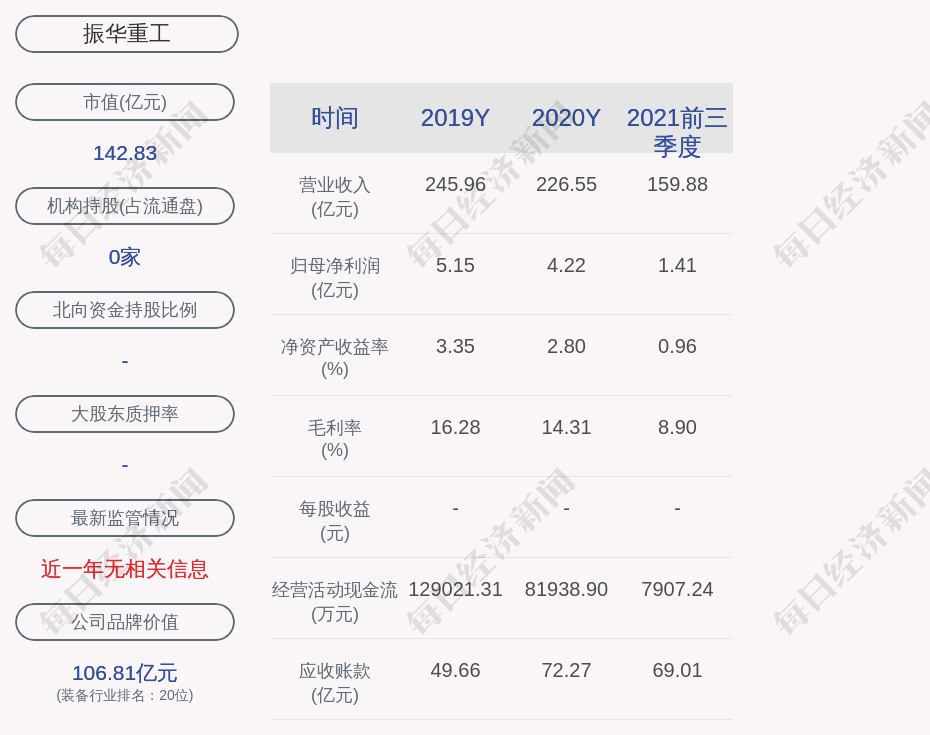Click the market value 142.83 figure
The height and width of the screenshot is (735, 930).
point(125,153)
